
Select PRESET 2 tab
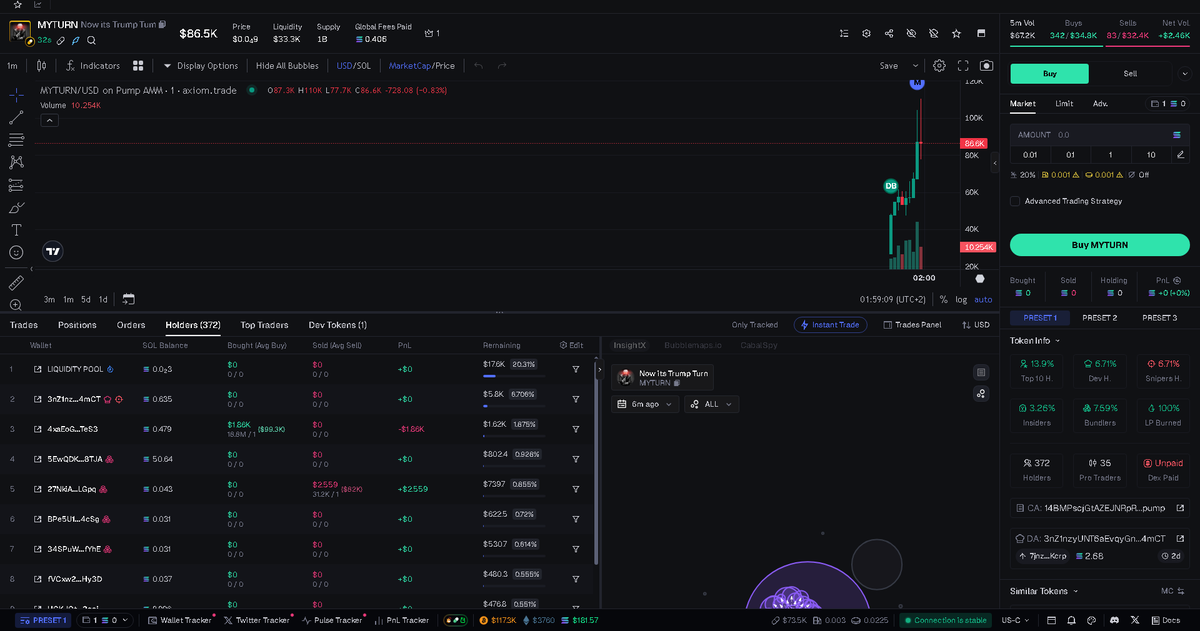tap(1099, 318)
